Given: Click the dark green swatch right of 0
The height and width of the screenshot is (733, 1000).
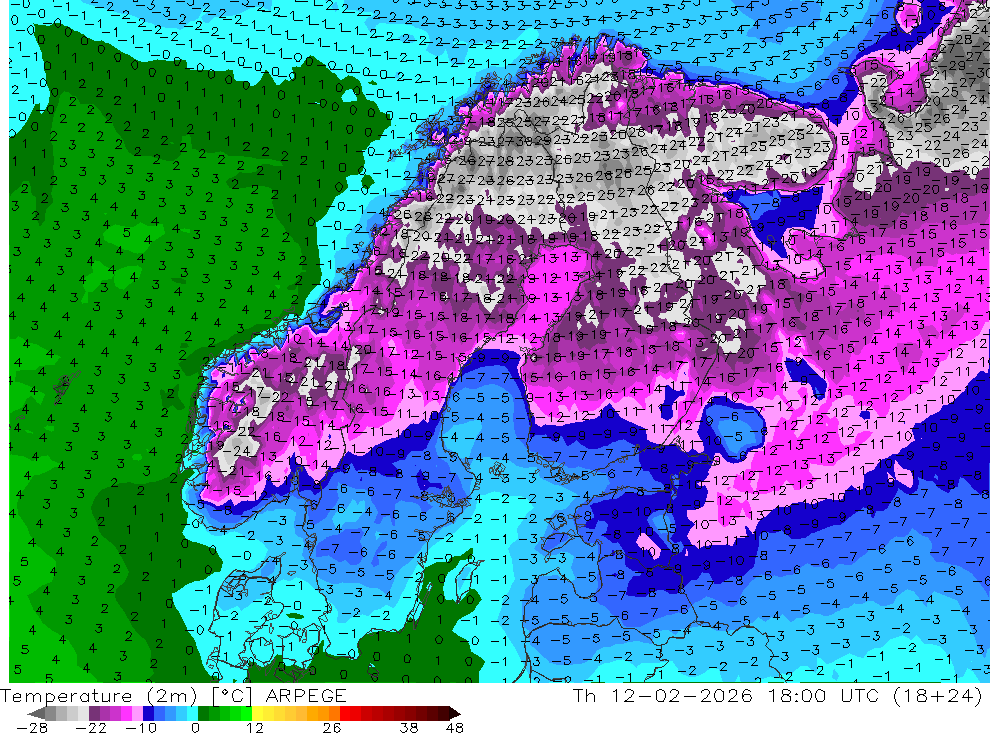Looking at the screenshot, I should pos(203,713).
